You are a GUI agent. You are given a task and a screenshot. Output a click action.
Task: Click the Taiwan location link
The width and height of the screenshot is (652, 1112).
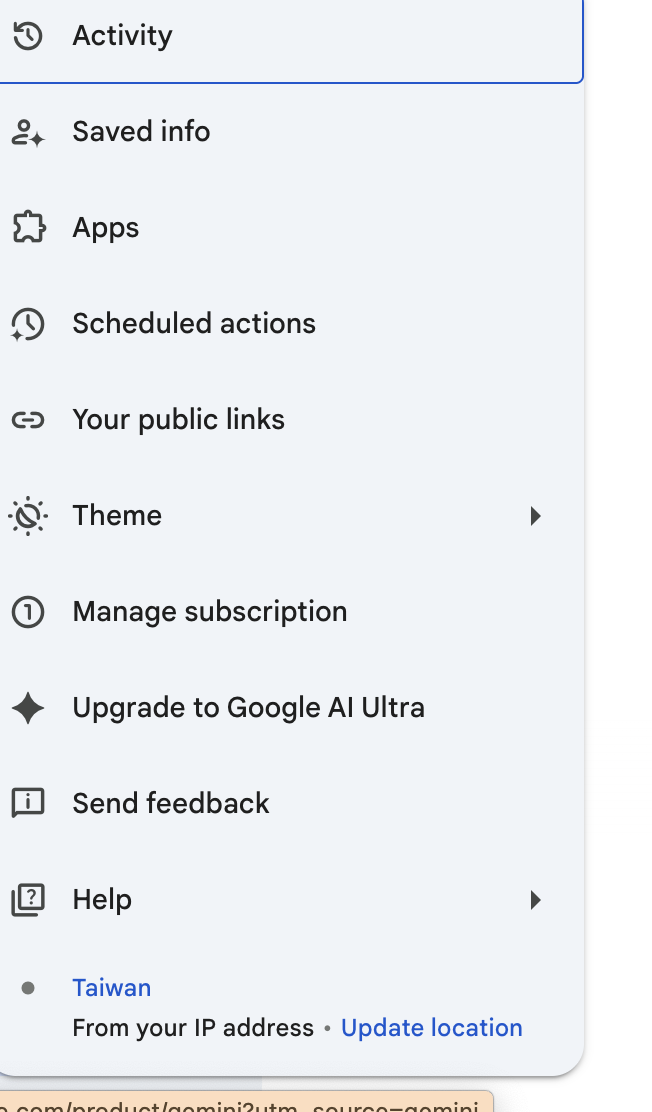tap(111, 988)
